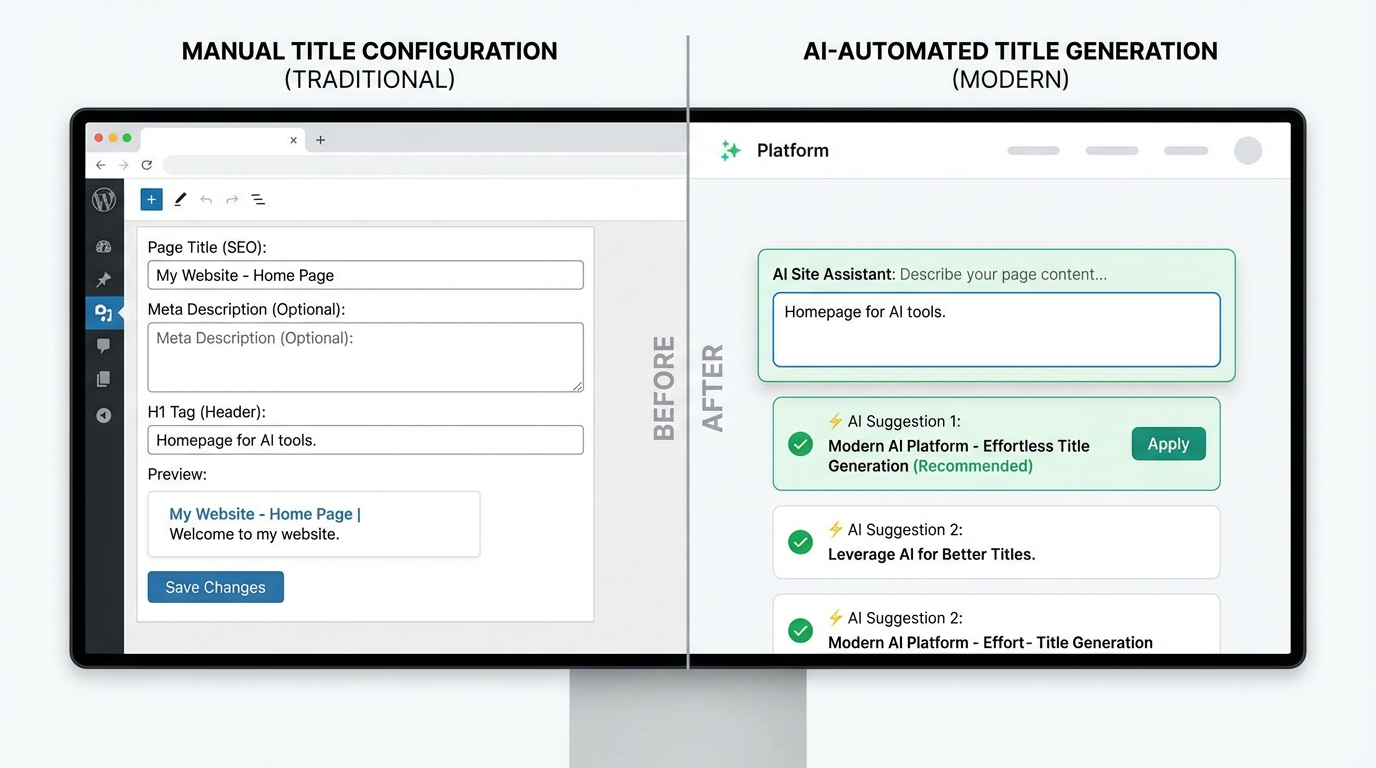Click inside the AI Site Assistant text box
Viewport: 1376px width, 768px height.
pos(995,330)
